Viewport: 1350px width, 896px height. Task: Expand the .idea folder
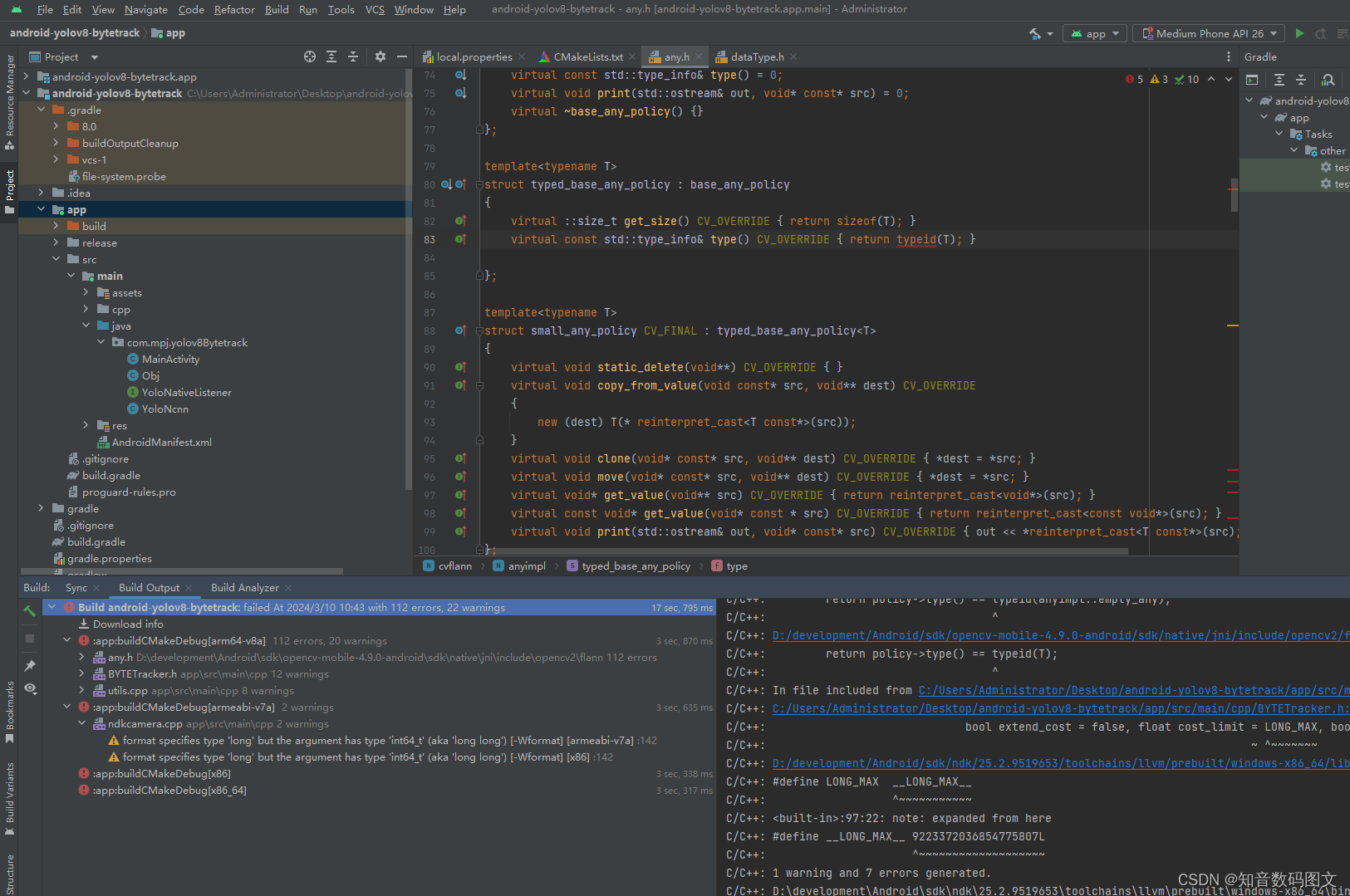coord(41,193)
